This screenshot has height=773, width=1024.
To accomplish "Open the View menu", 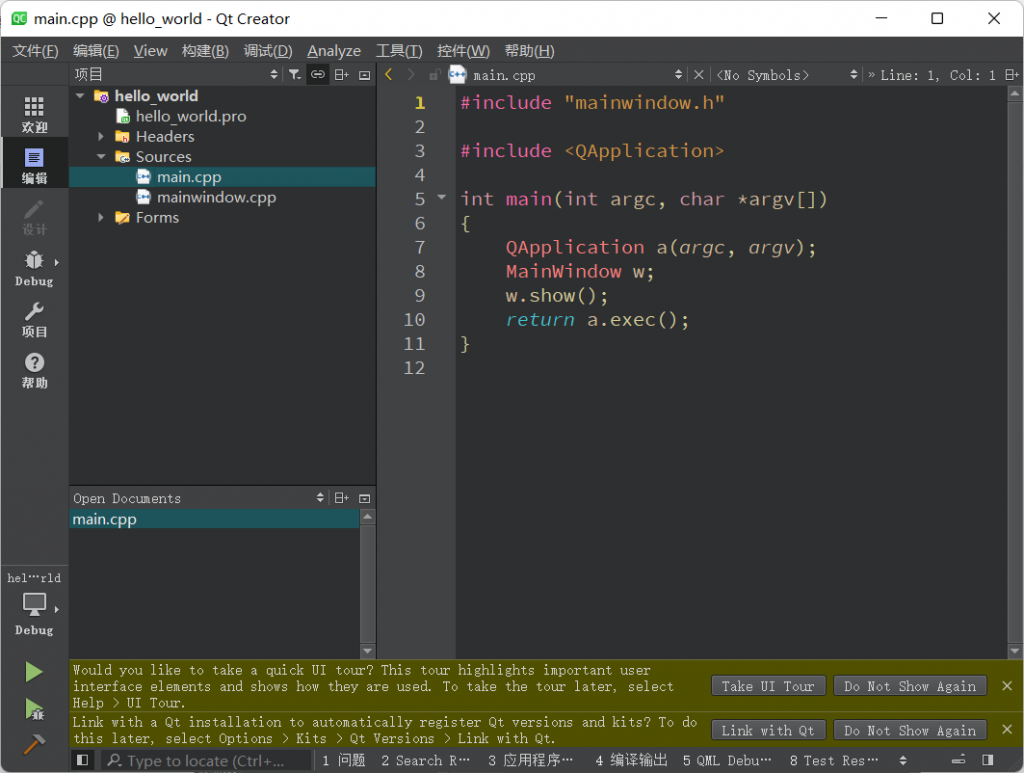I will pyautogui.click(x=151, y=51).
